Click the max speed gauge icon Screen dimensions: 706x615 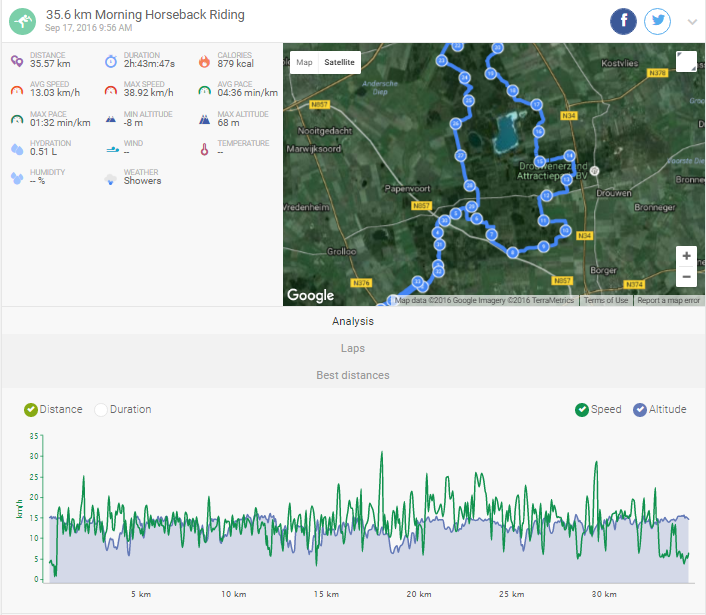(111, 90)
